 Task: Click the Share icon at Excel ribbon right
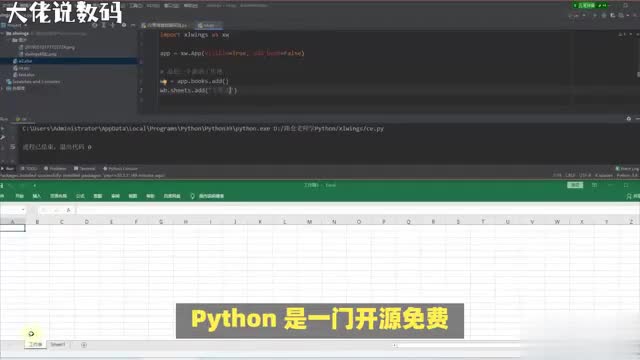pos(632,196)
